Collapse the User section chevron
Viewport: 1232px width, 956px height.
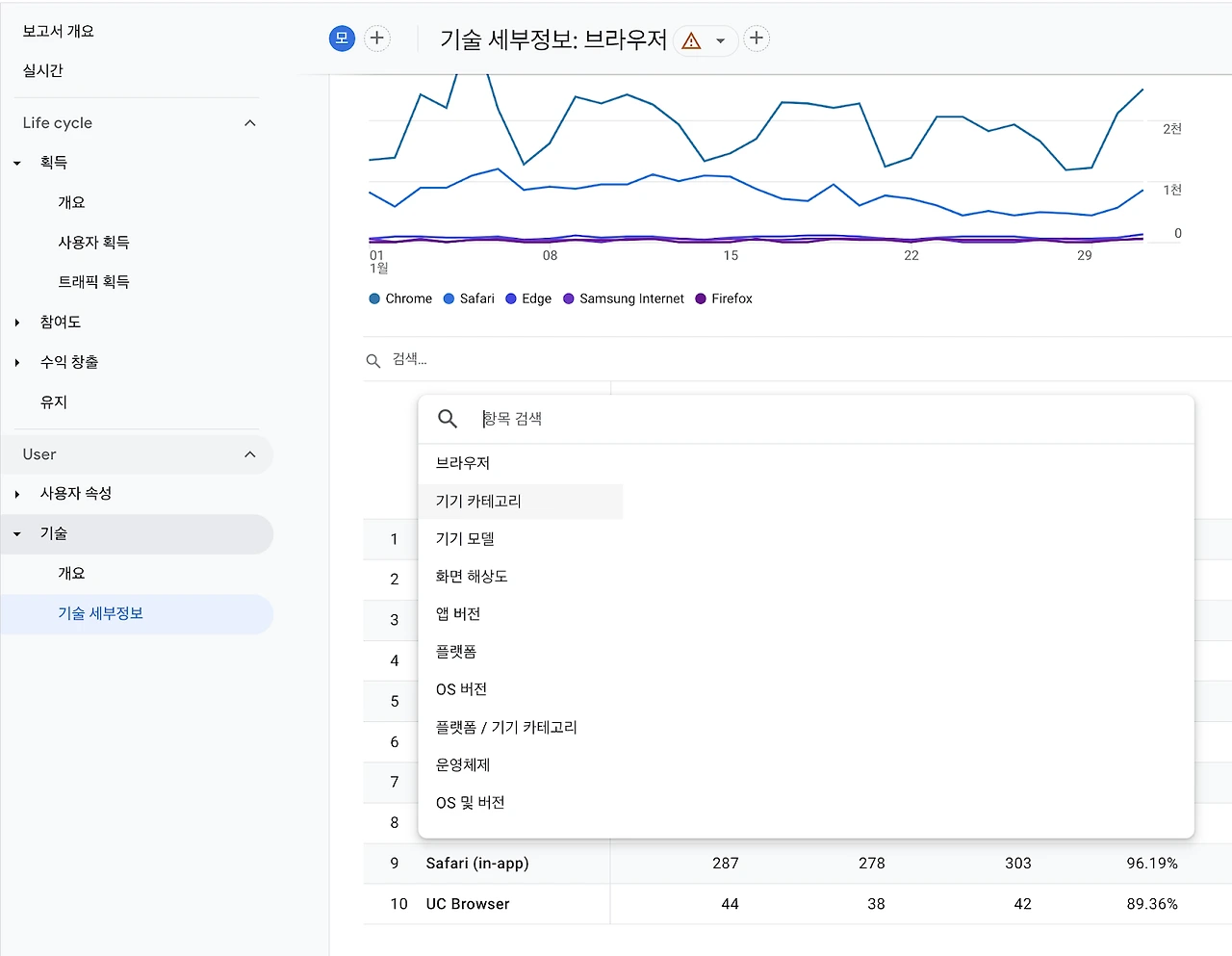250,454
